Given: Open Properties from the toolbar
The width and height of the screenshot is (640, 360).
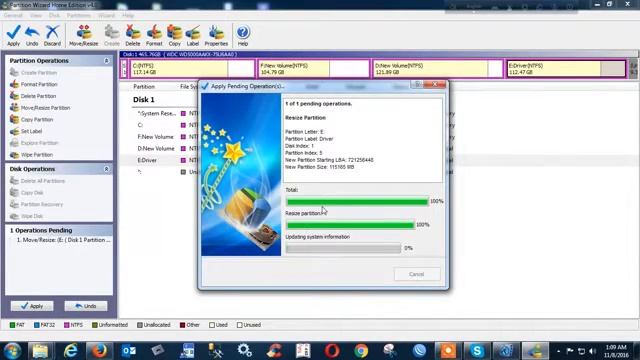Looking at the screenshot, I should (216, 35).
